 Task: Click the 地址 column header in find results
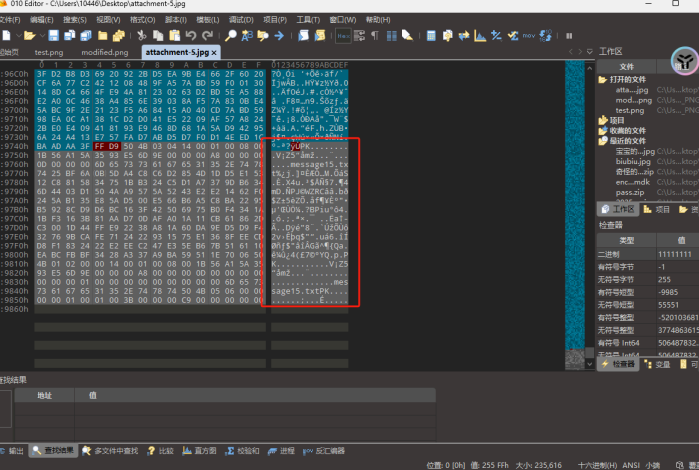tap(45, 395)
